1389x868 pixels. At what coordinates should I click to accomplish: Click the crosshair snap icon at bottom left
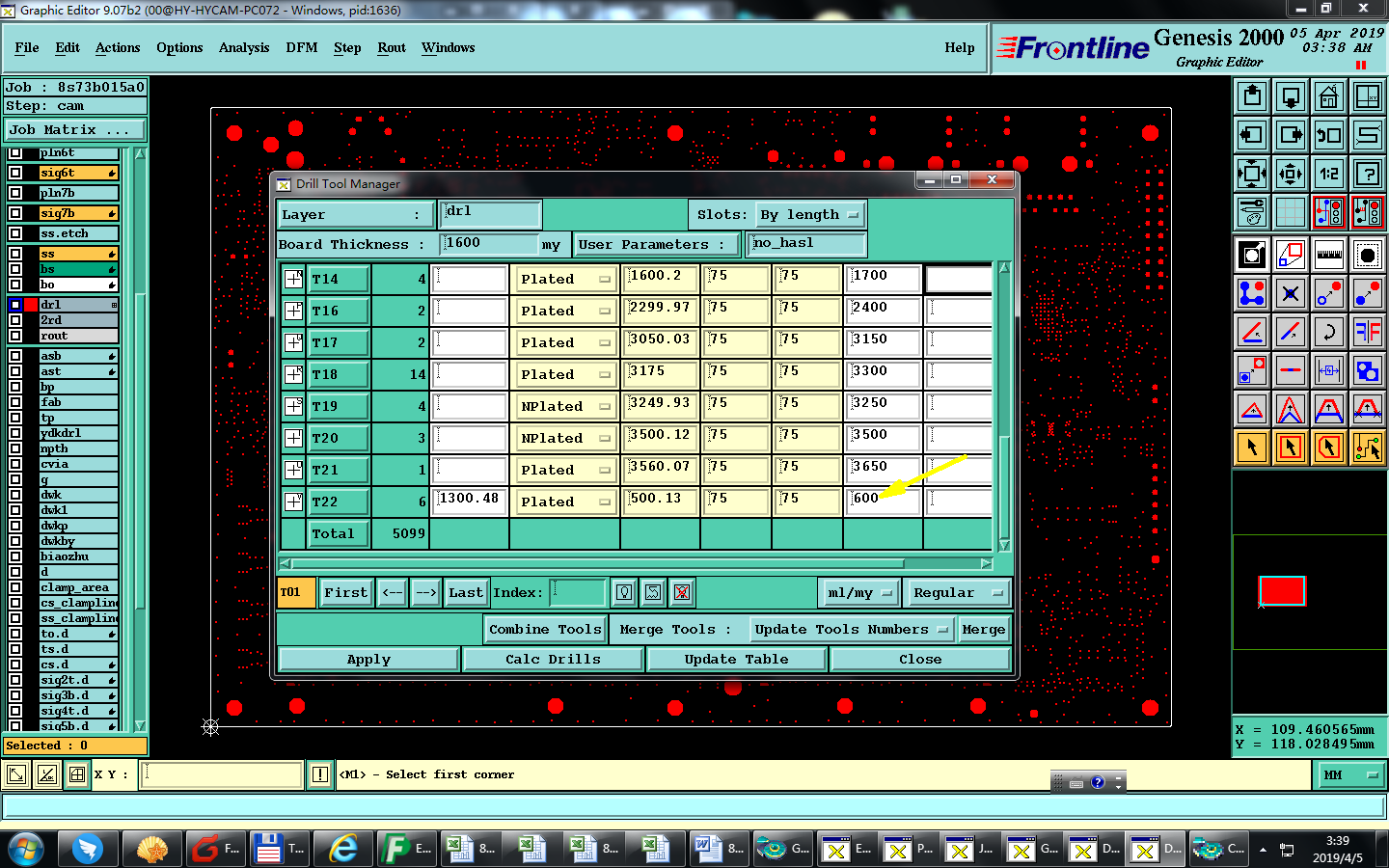77,774
